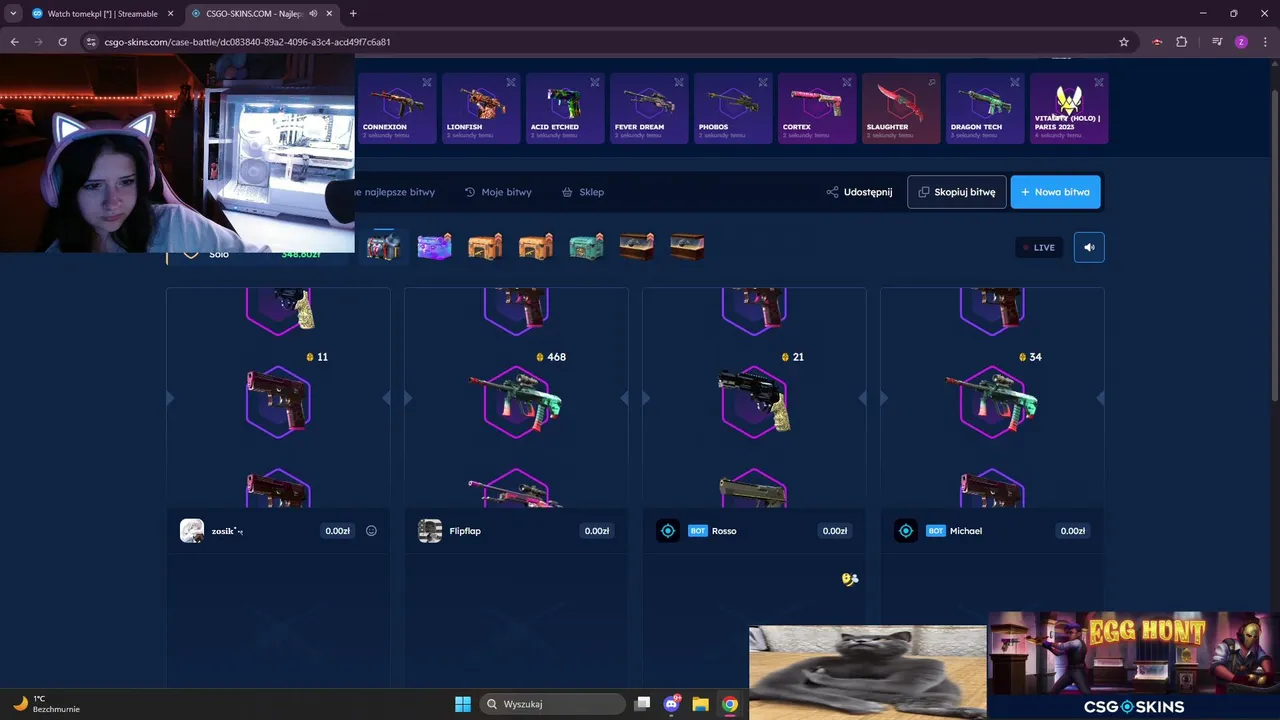
Task: Open the browser extensions puzzle icon
Action: click(x=1182, y=42)
